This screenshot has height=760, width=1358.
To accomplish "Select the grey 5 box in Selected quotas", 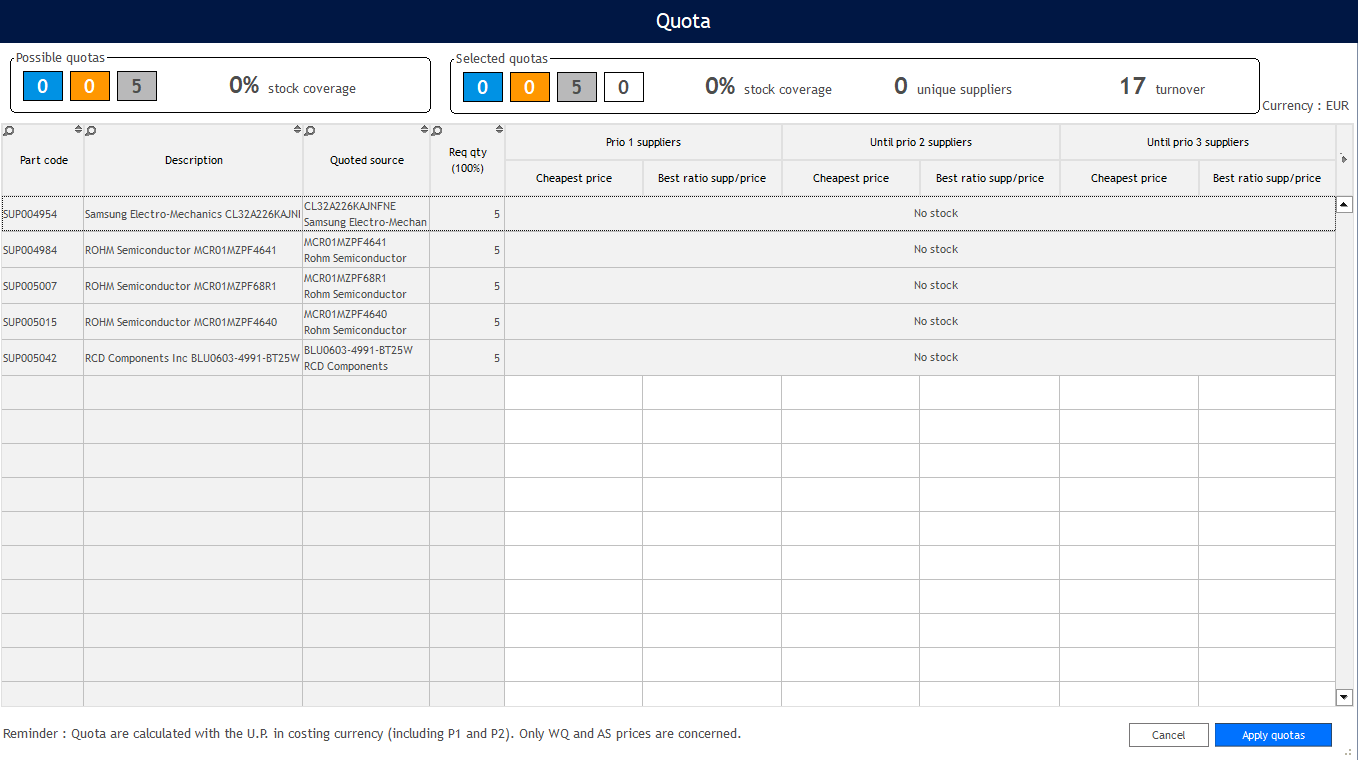I will 576,88.
